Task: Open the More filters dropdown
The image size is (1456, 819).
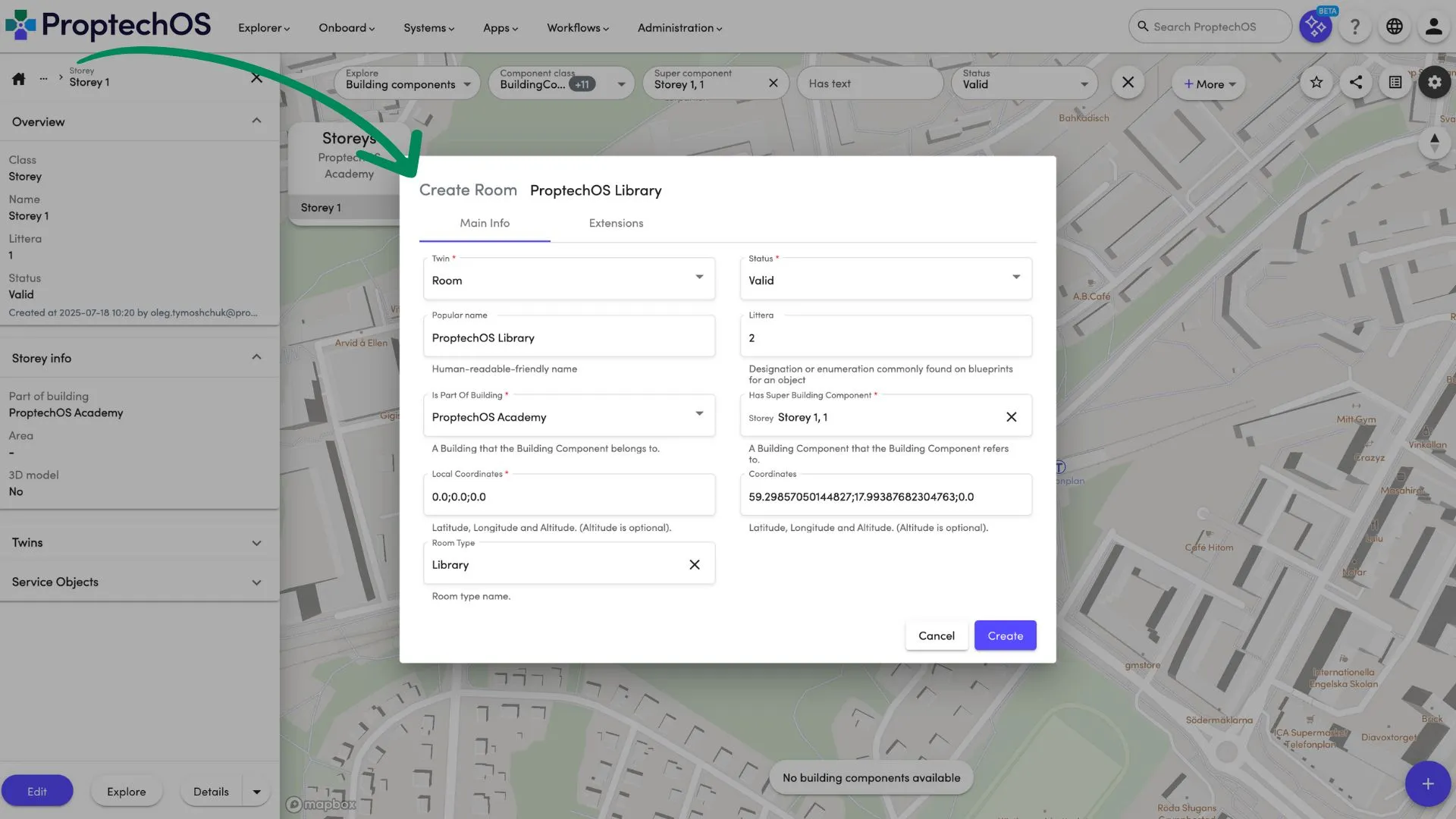Action: tap(1209, 83)
